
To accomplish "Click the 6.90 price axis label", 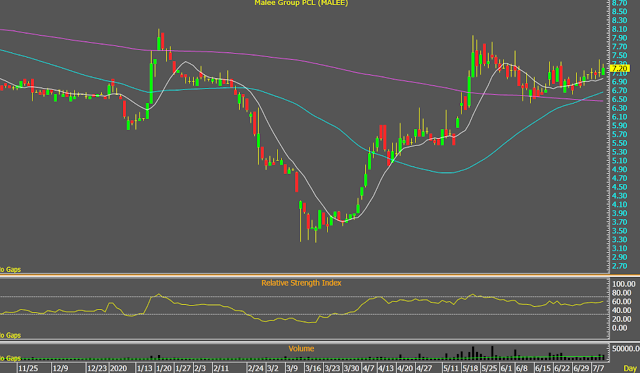I will point(620,82).
